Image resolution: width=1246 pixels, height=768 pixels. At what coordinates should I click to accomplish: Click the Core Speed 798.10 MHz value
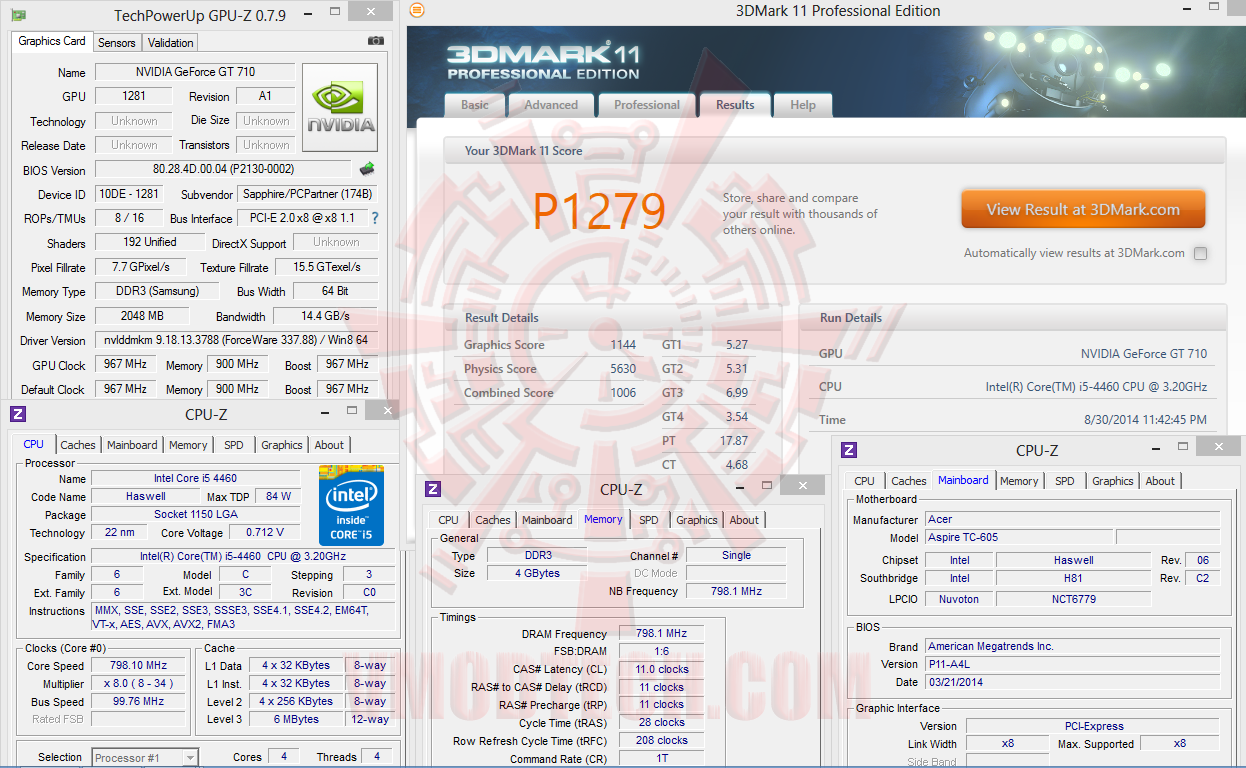click(x=139, y=666)
